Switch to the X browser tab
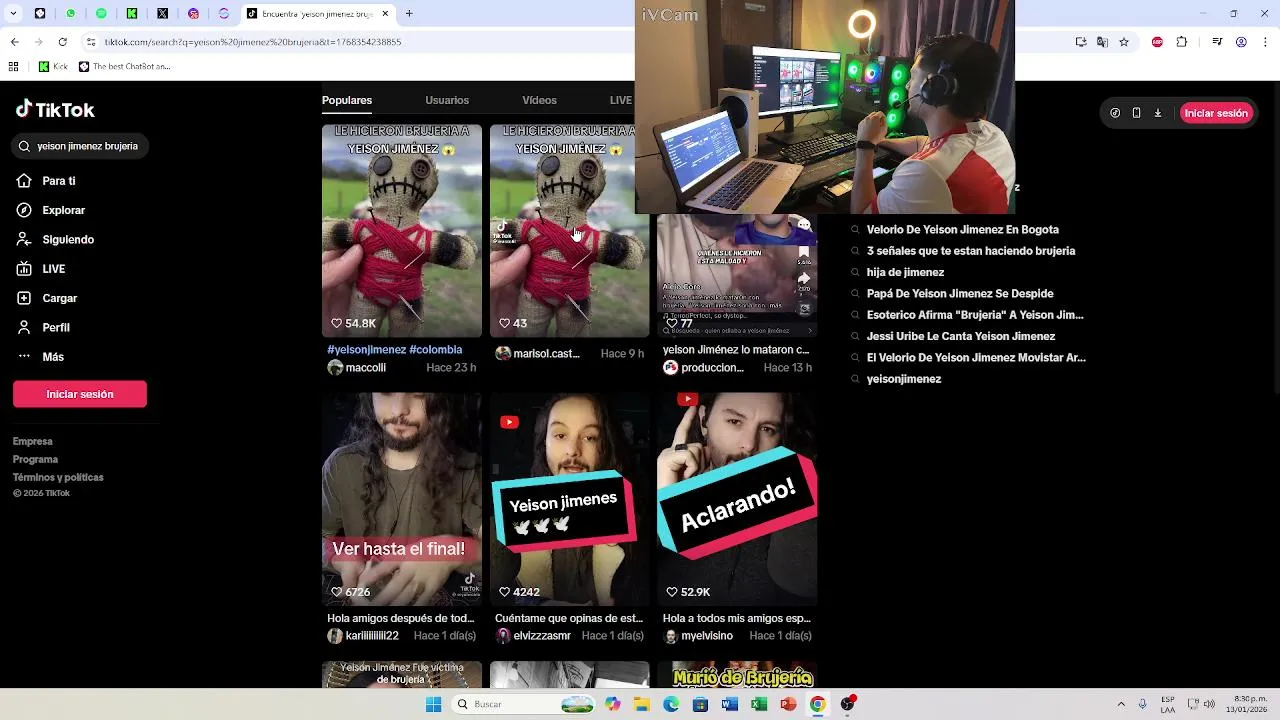The height and width of the screenshot is (720, 1280). click(x=163, y=14)
